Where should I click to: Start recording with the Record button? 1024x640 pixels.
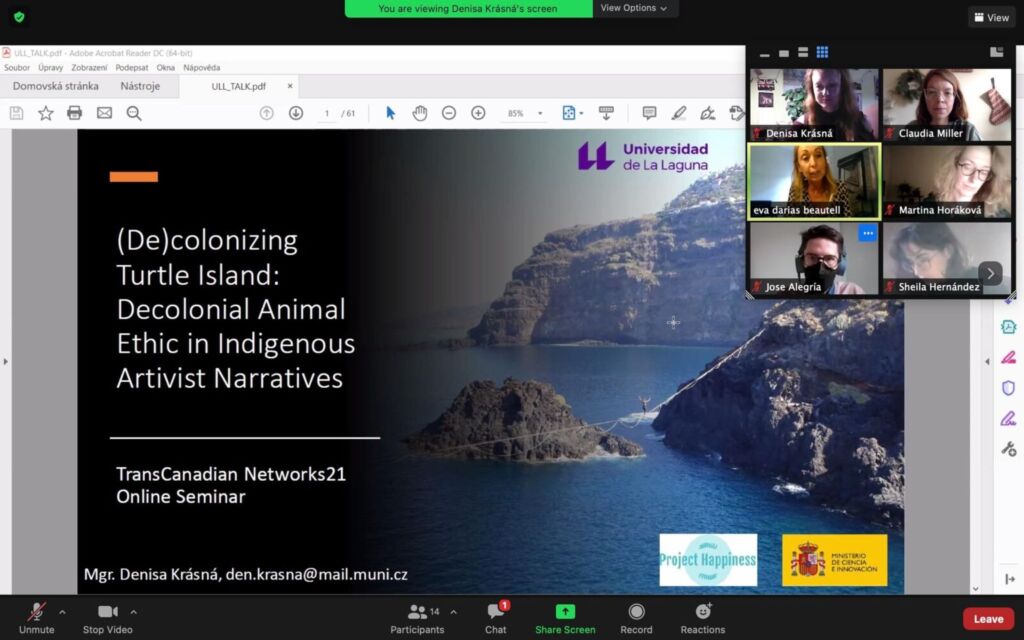[636, 612]
